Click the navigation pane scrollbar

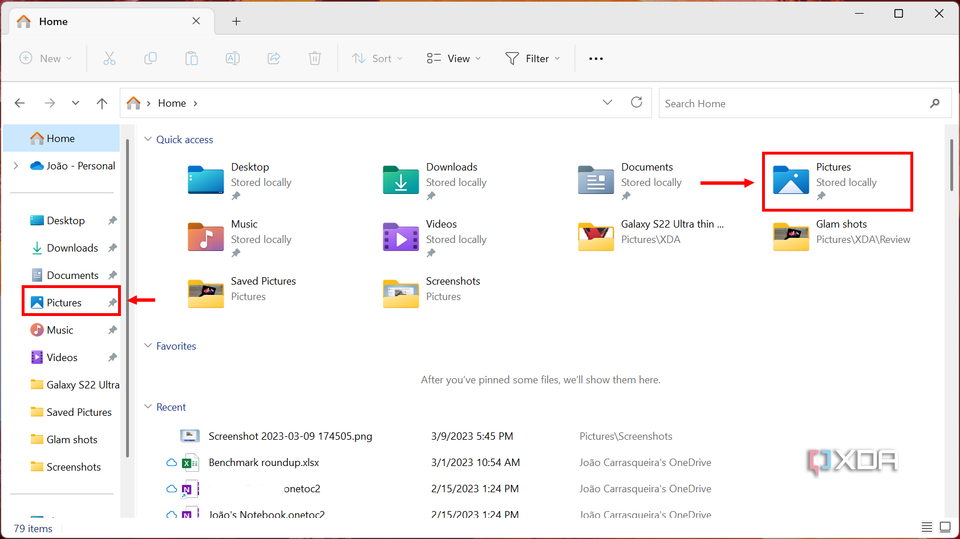[x=127, y=298]
